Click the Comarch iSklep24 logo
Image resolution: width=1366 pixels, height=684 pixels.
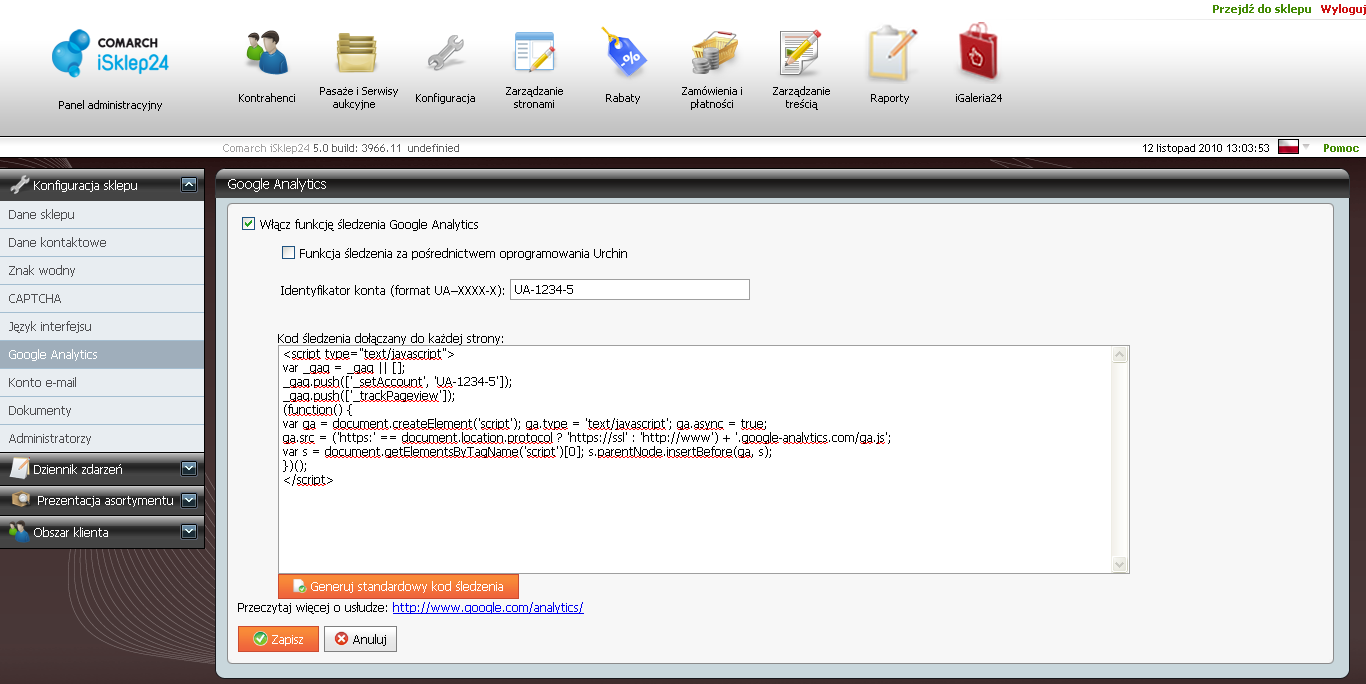[x=110, y=54]
